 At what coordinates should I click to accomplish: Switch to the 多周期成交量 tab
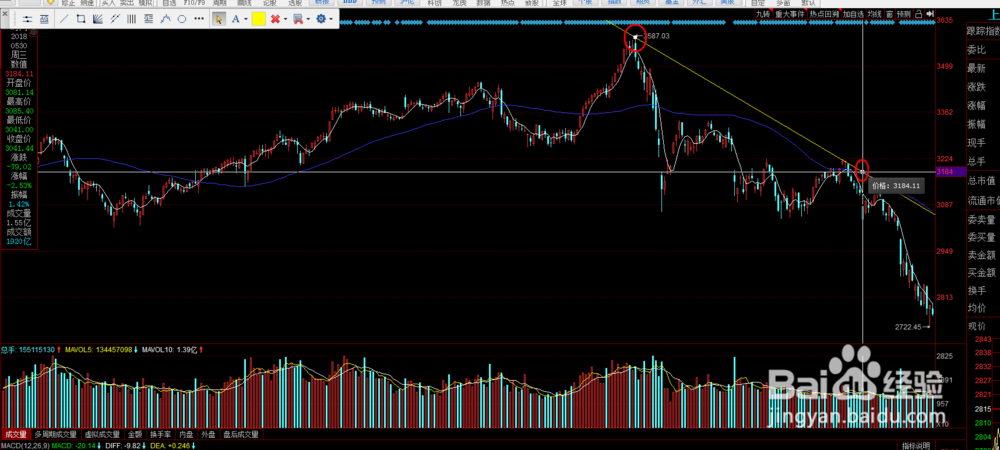pyautogui.click(x=55, y=435)
